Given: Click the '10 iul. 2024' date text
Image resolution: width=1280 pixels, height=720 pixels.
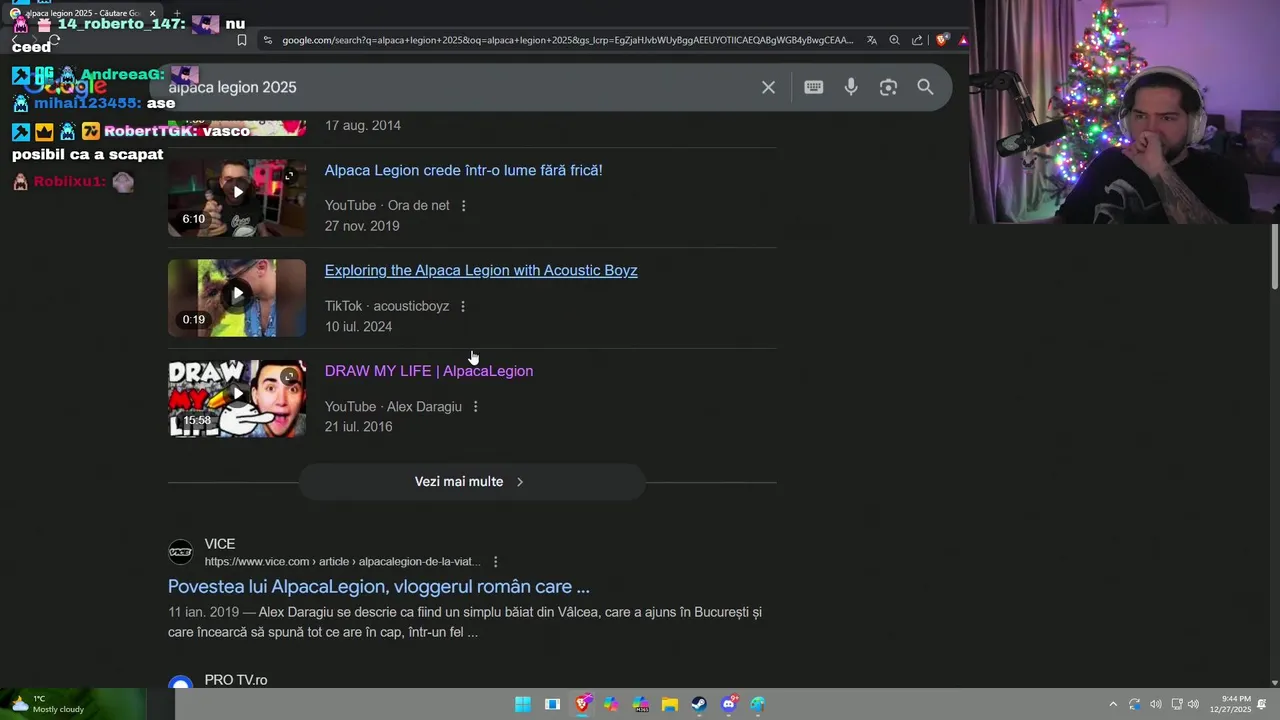Looking at the screenshot, I should click(x=358, y=327).
